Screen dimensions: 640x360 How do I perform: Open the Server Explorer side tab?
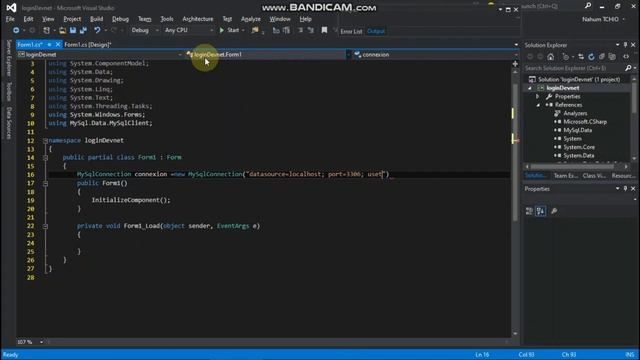coord(9,58)
